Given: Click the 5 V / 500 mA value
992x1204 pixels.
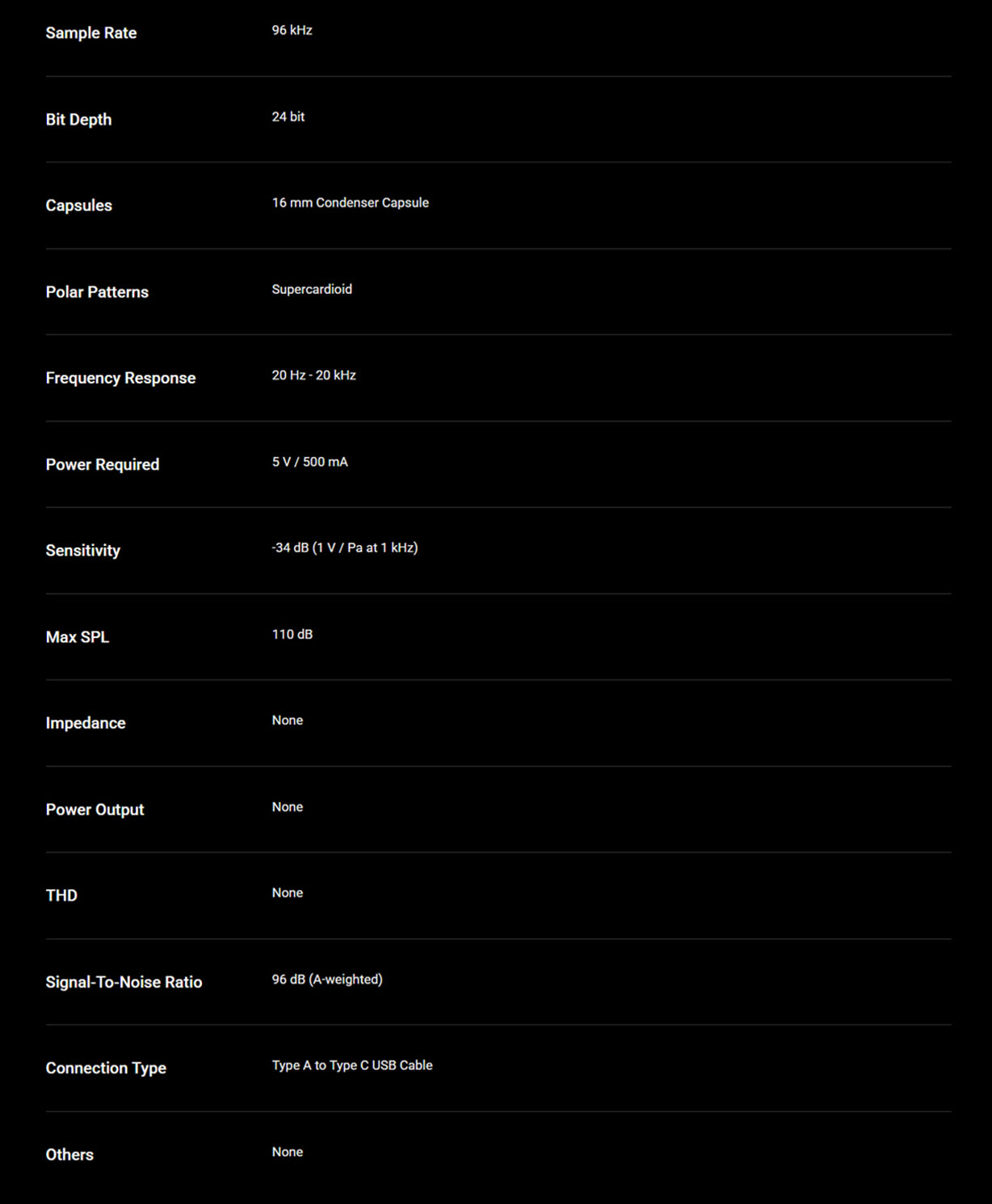Looking at the screenshot, I should (x=310, y=462).
